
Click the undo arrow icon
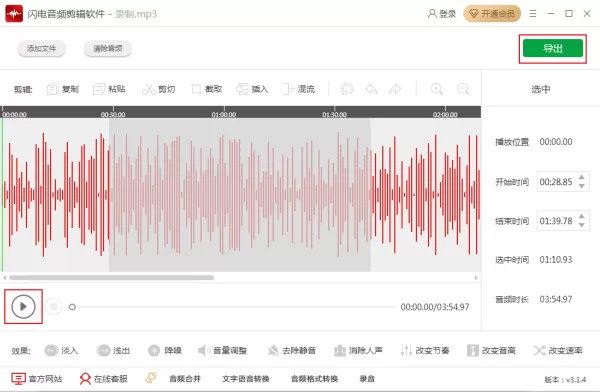coord(371,89)
